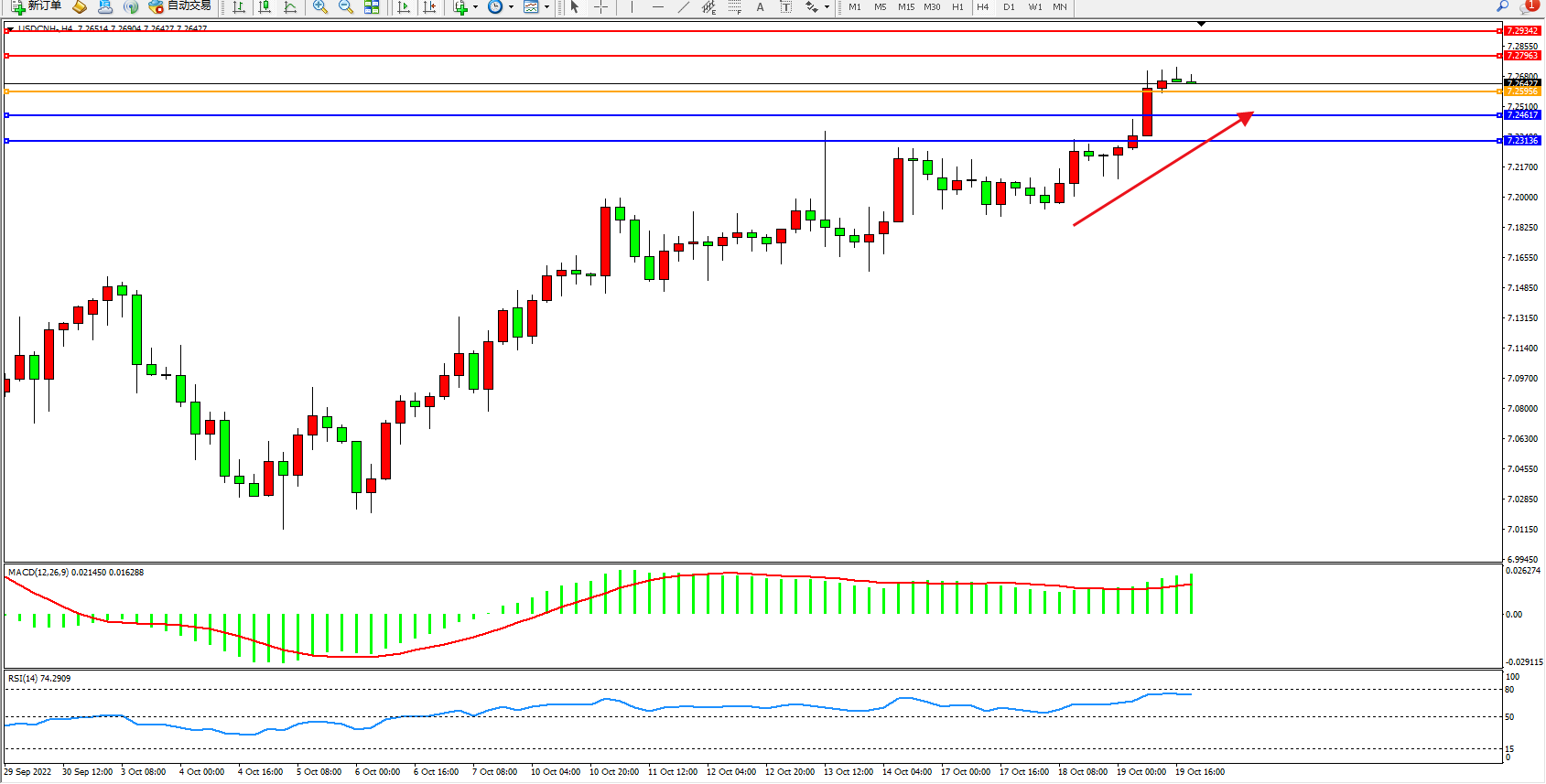Toggle the AutoTrading button
This screenshot has height=784, width=1546.
180,6
